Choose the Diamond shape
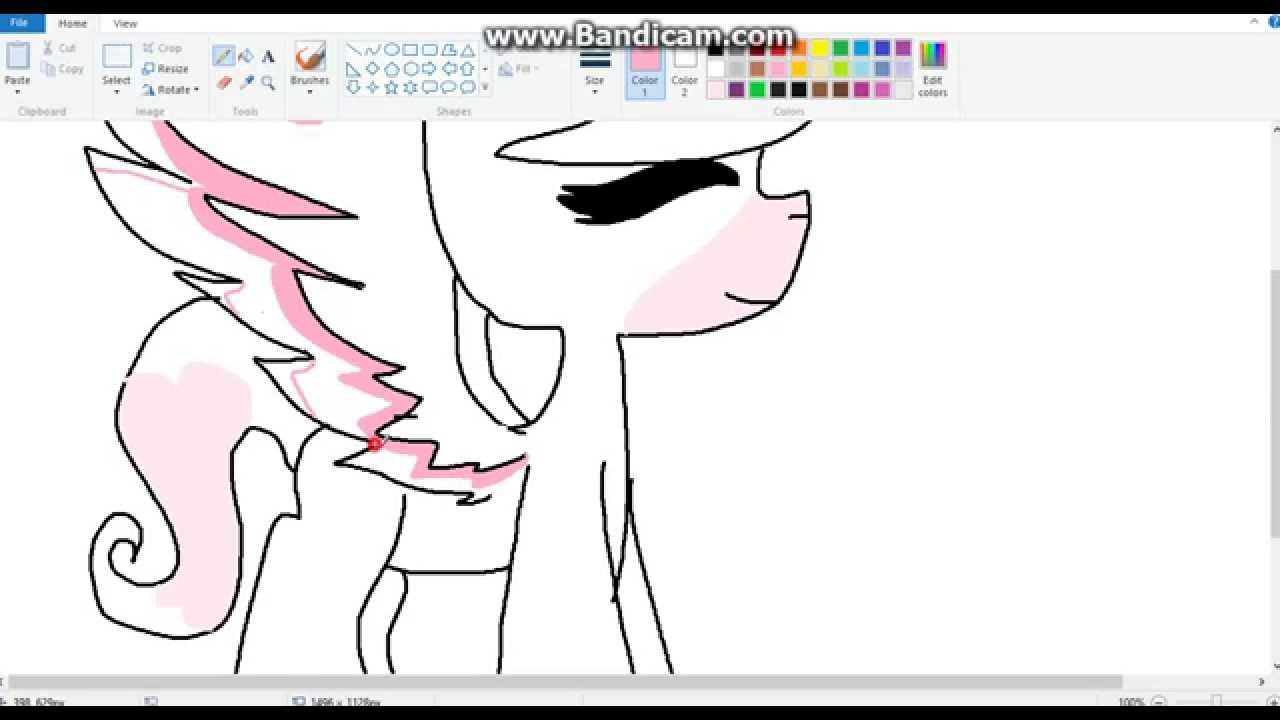Image resolution: width=1280 pixels, height=720 pixels. tap(373, 69)
